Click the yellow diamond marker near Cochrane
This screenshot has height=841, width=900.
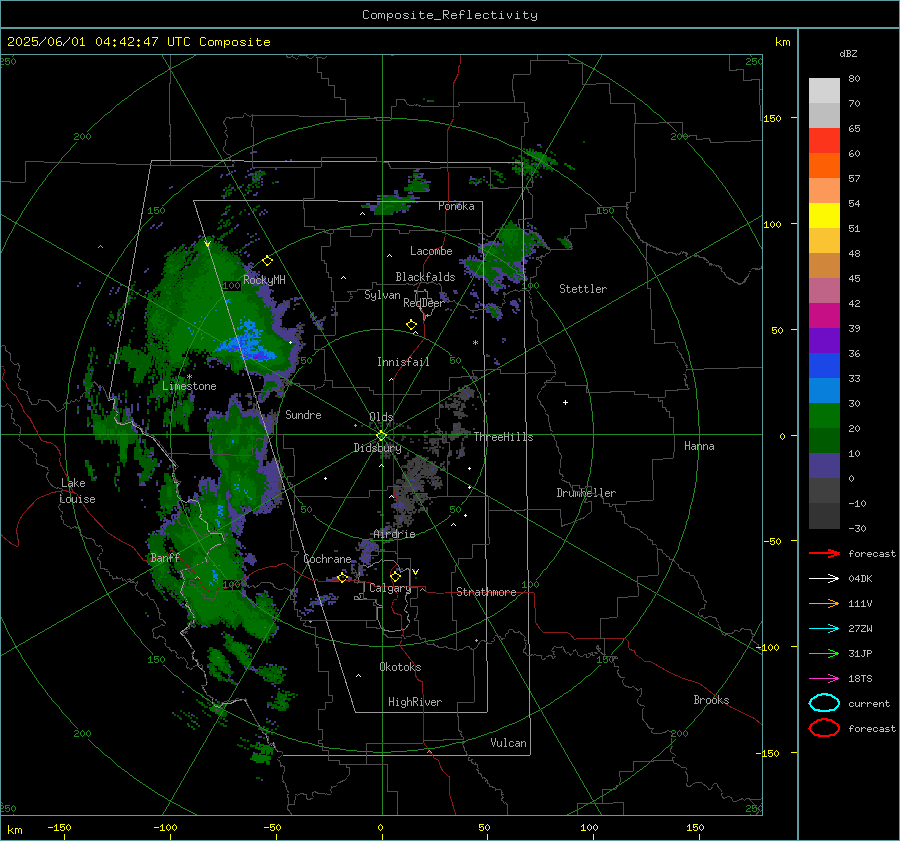[343, 577]
